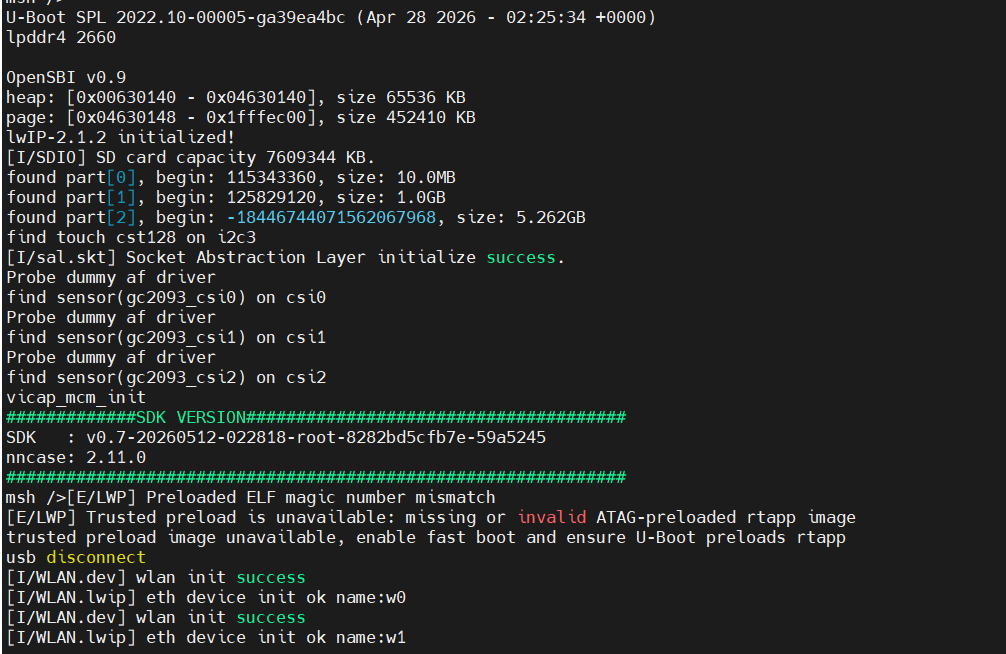Click the green SDK VERSION banner
The height and width of the screenshot is (654, 1006).
coord(316,418)
